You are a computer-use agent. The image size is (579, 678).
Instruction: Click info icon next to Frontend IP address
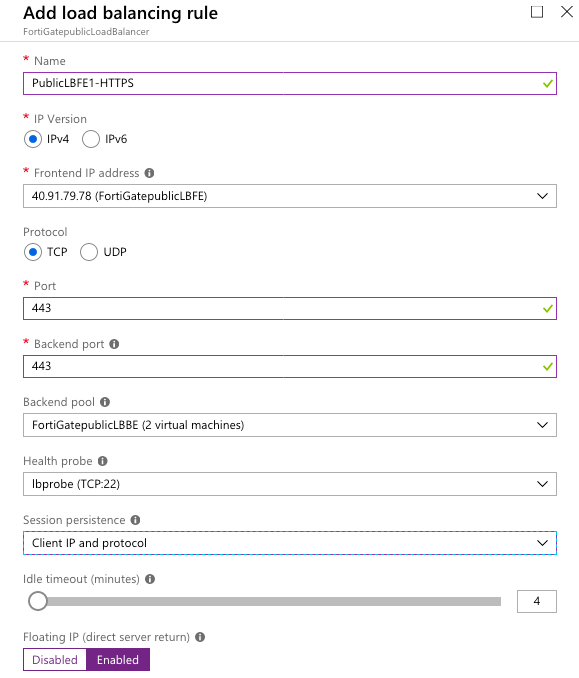(149, 173)
